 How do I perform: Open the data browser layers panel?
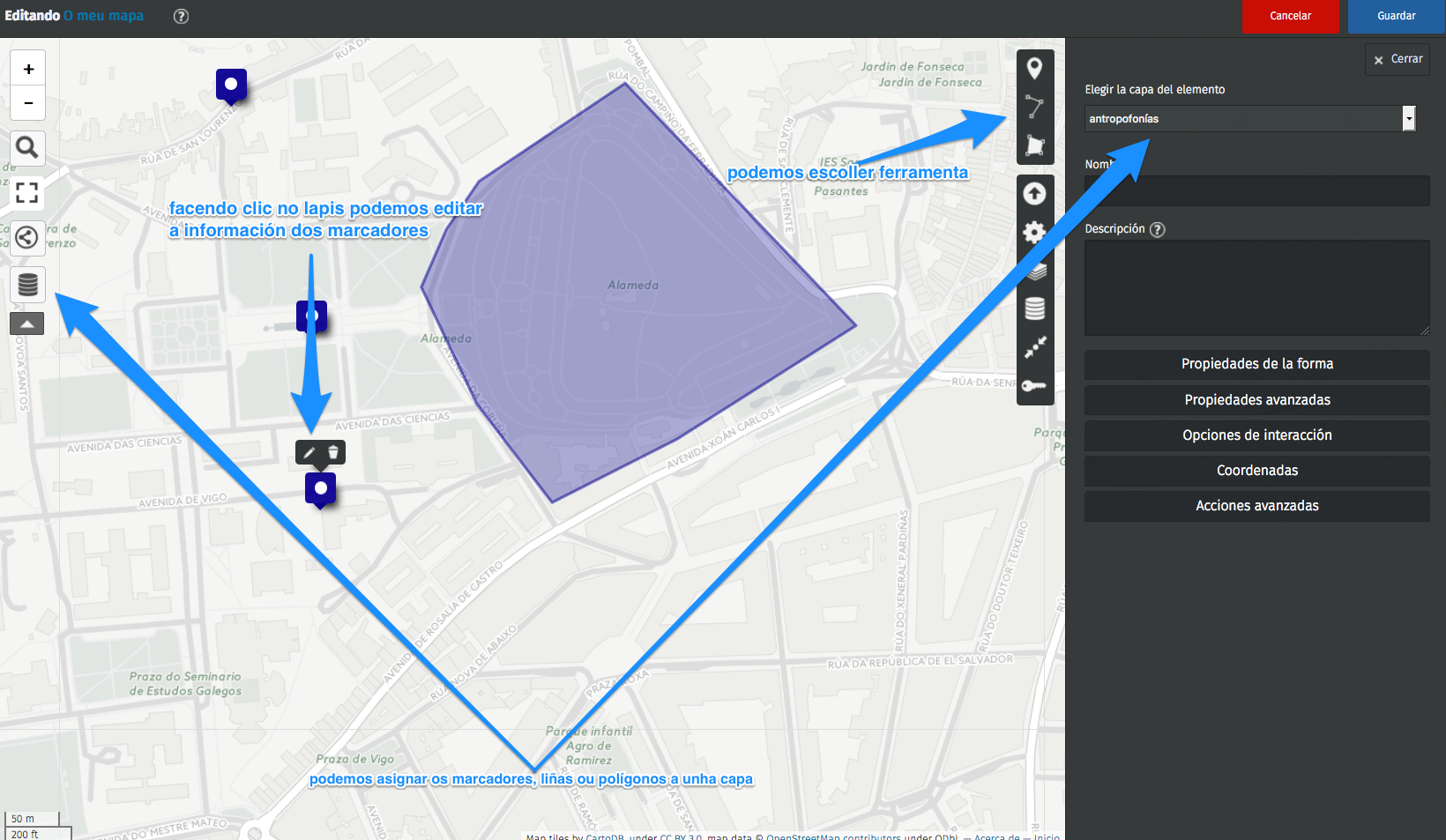tap(27, 284)
